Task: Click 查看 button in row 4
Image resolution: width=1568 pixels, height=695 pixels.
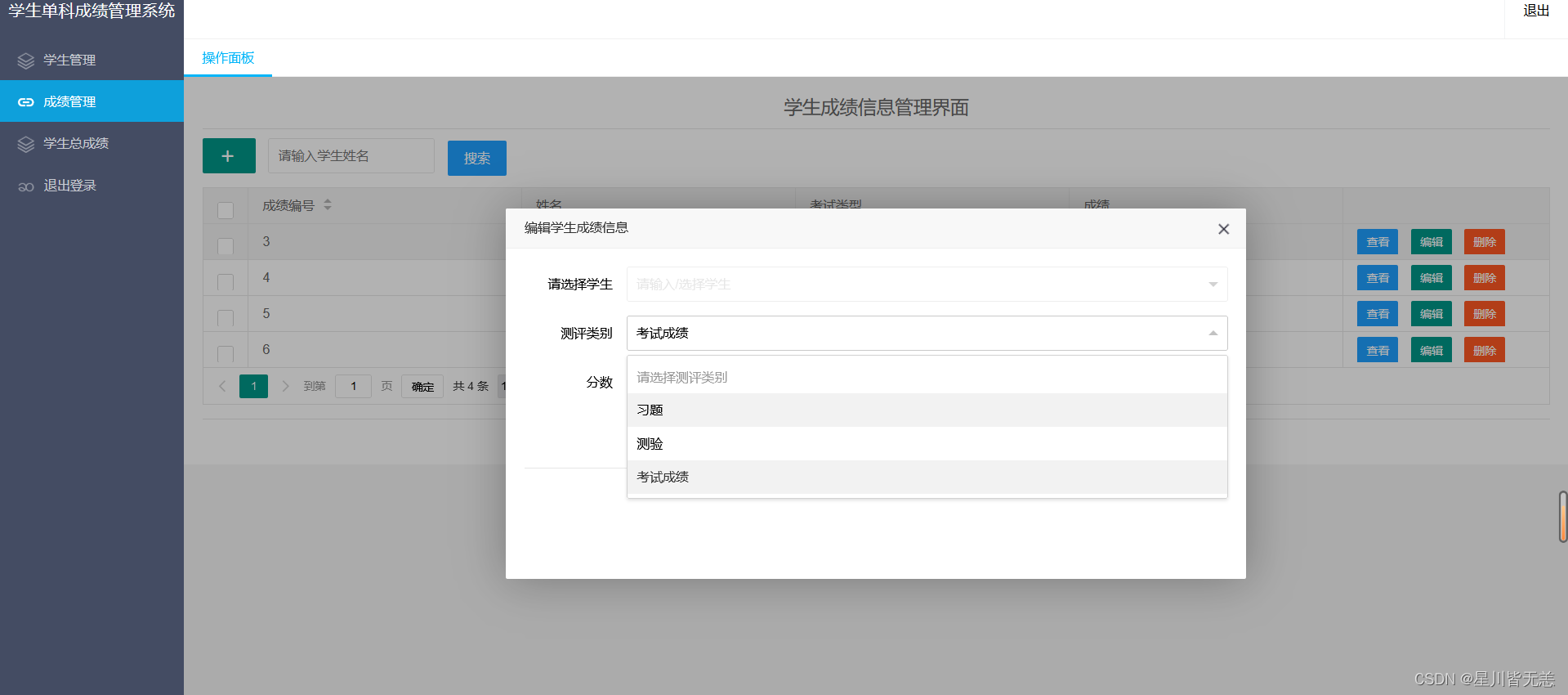Action: [x=1378, y=278]
